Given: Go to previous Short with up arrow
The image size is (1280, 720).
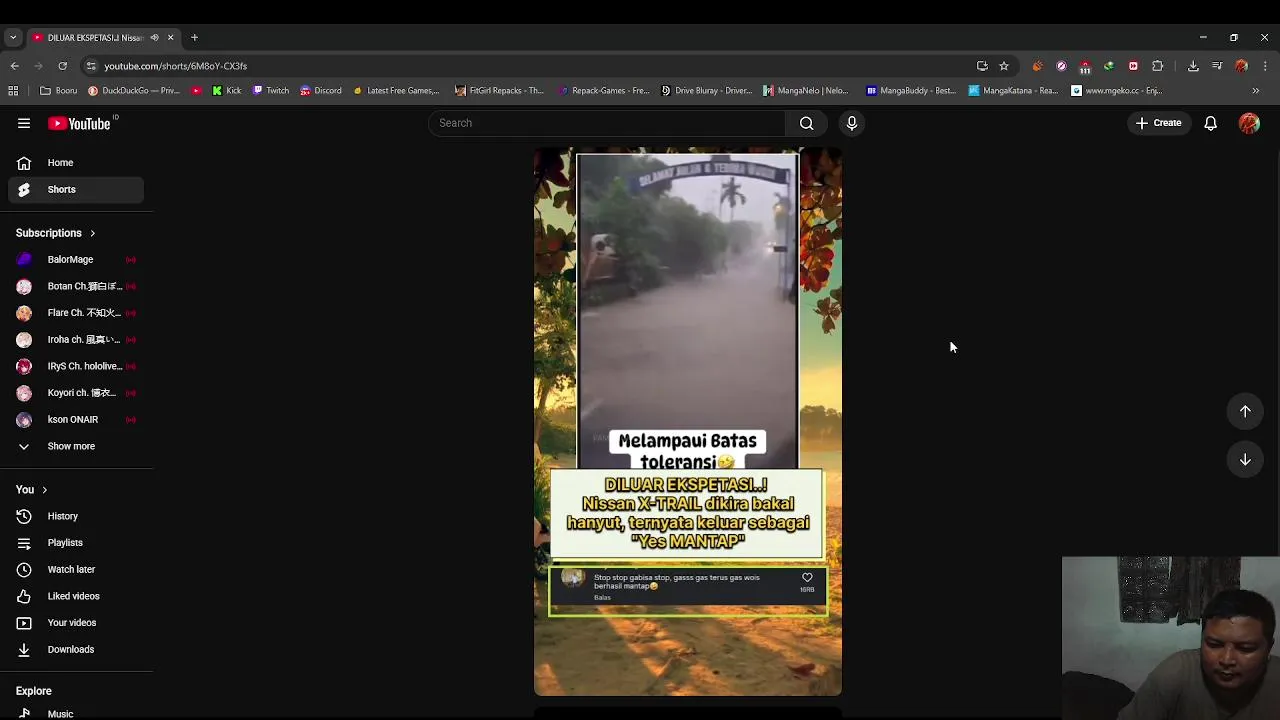Looking at the screenshot, I should click(1245, 411).
